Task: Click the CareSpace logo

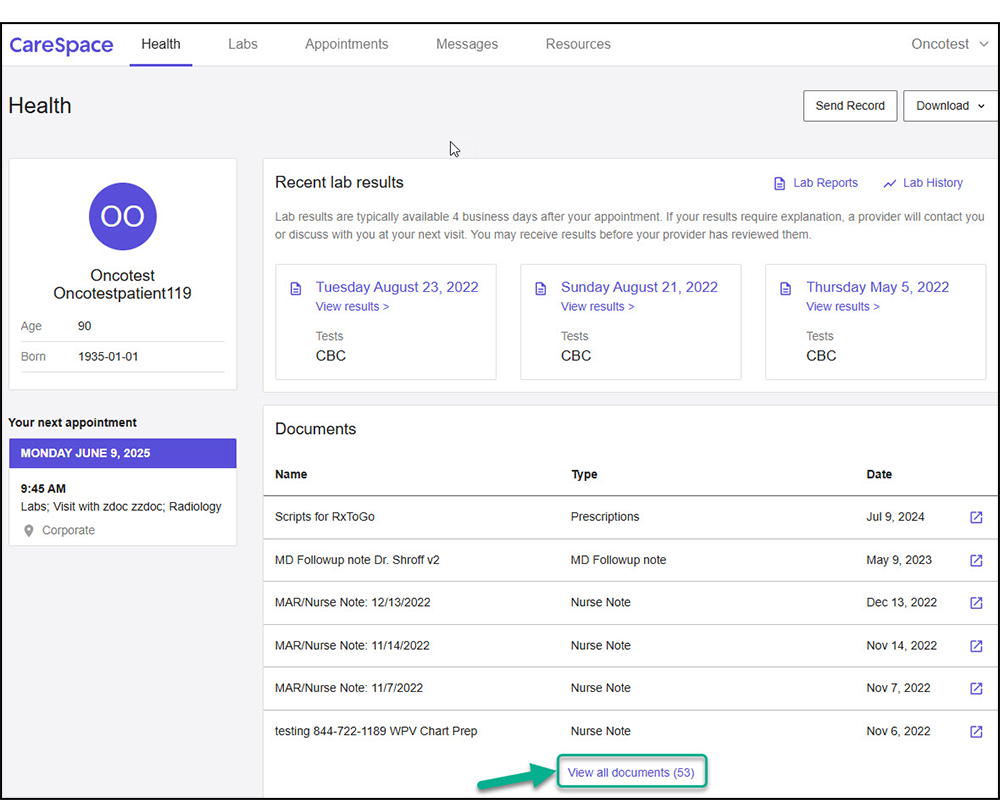Action: pos(61,45)
